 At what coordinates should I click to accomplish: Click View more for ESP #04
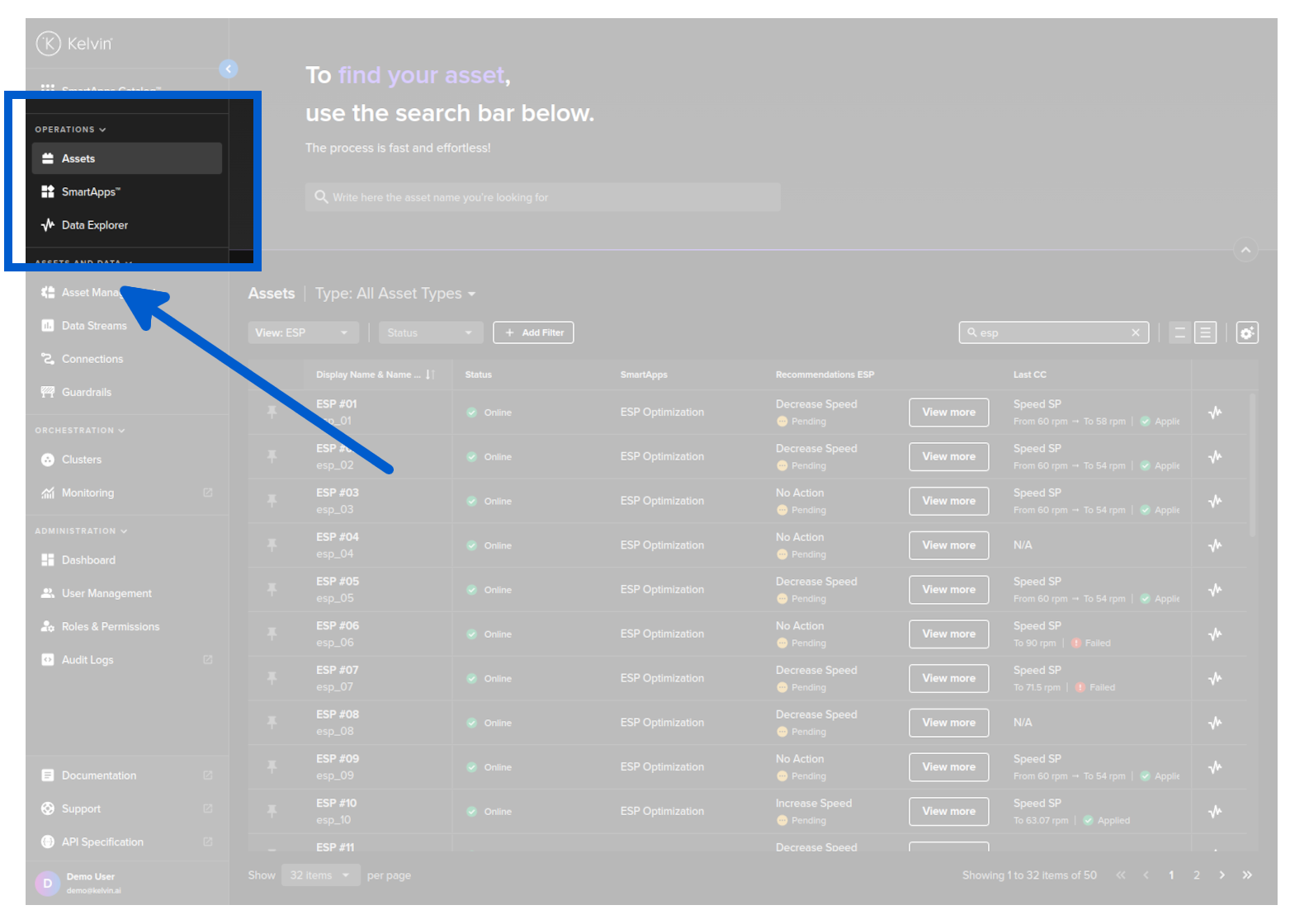point(948,545)
